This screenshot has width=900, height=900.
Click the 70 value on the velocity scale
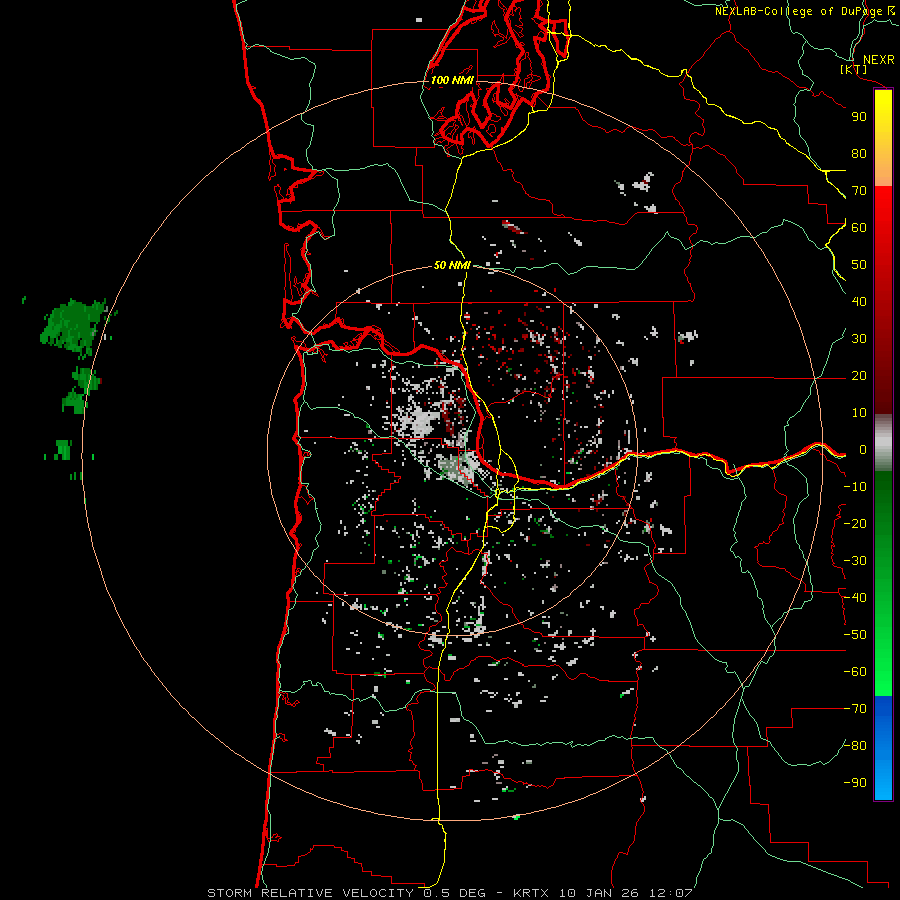[x=859, y=191]
